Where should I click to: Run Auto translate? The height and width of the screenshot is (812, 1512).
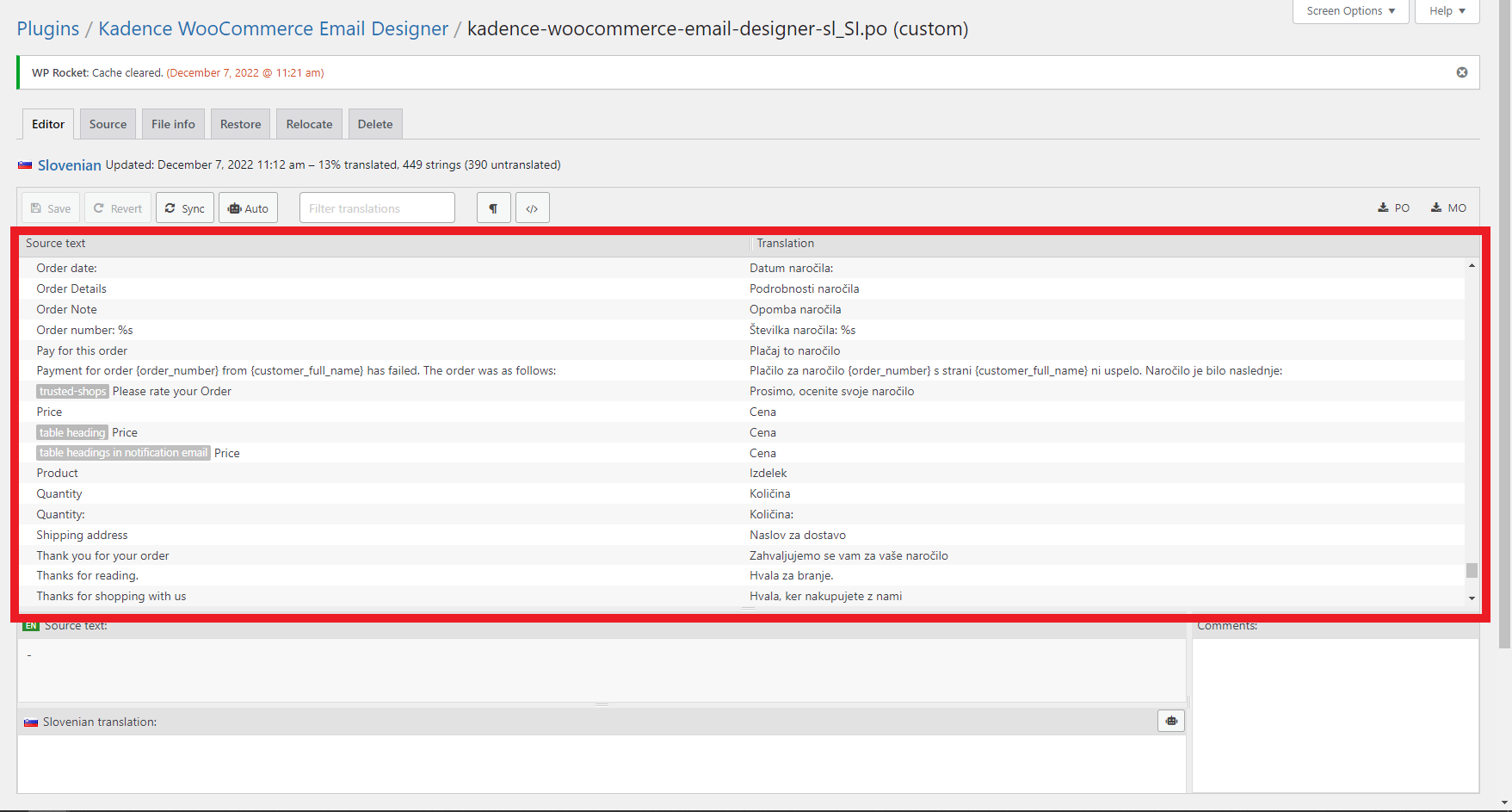click(248, 208)
